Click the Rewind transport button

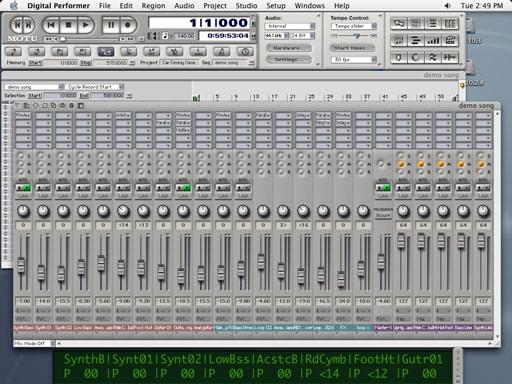click(50, 25)
